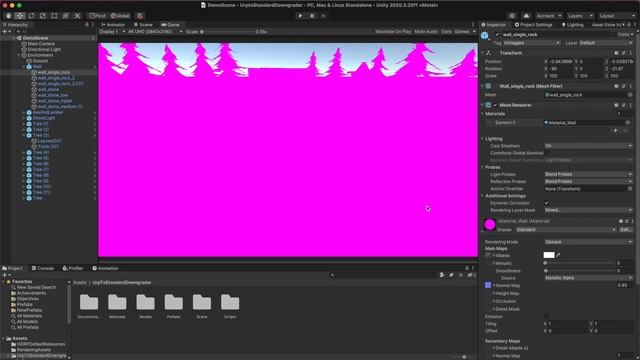This screenshot has height=360, width=640.
Task: Lock the Hierarchy panel
Action: (x=87, y=25)
